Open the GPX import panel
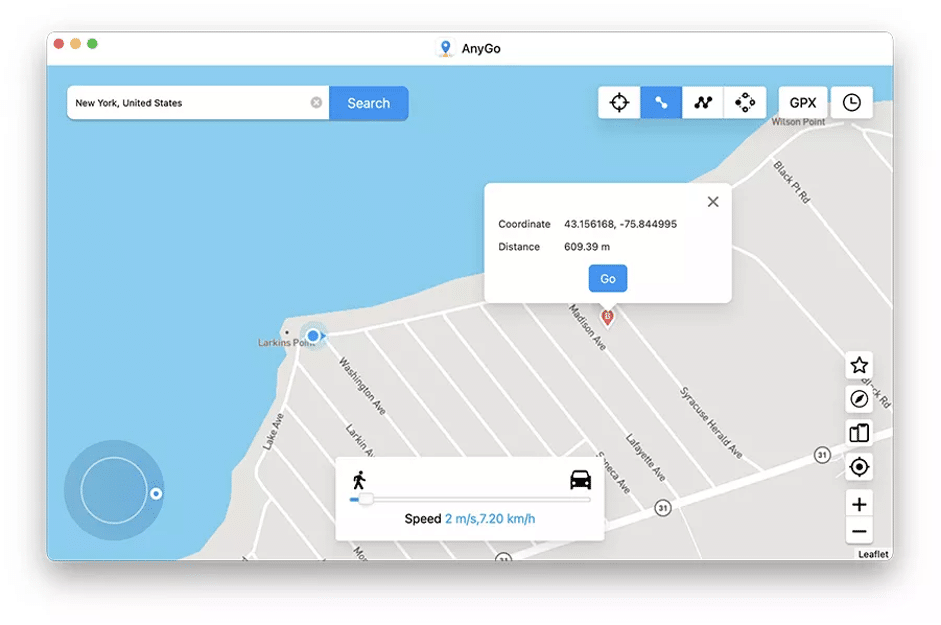 click(x=803, y=102)
